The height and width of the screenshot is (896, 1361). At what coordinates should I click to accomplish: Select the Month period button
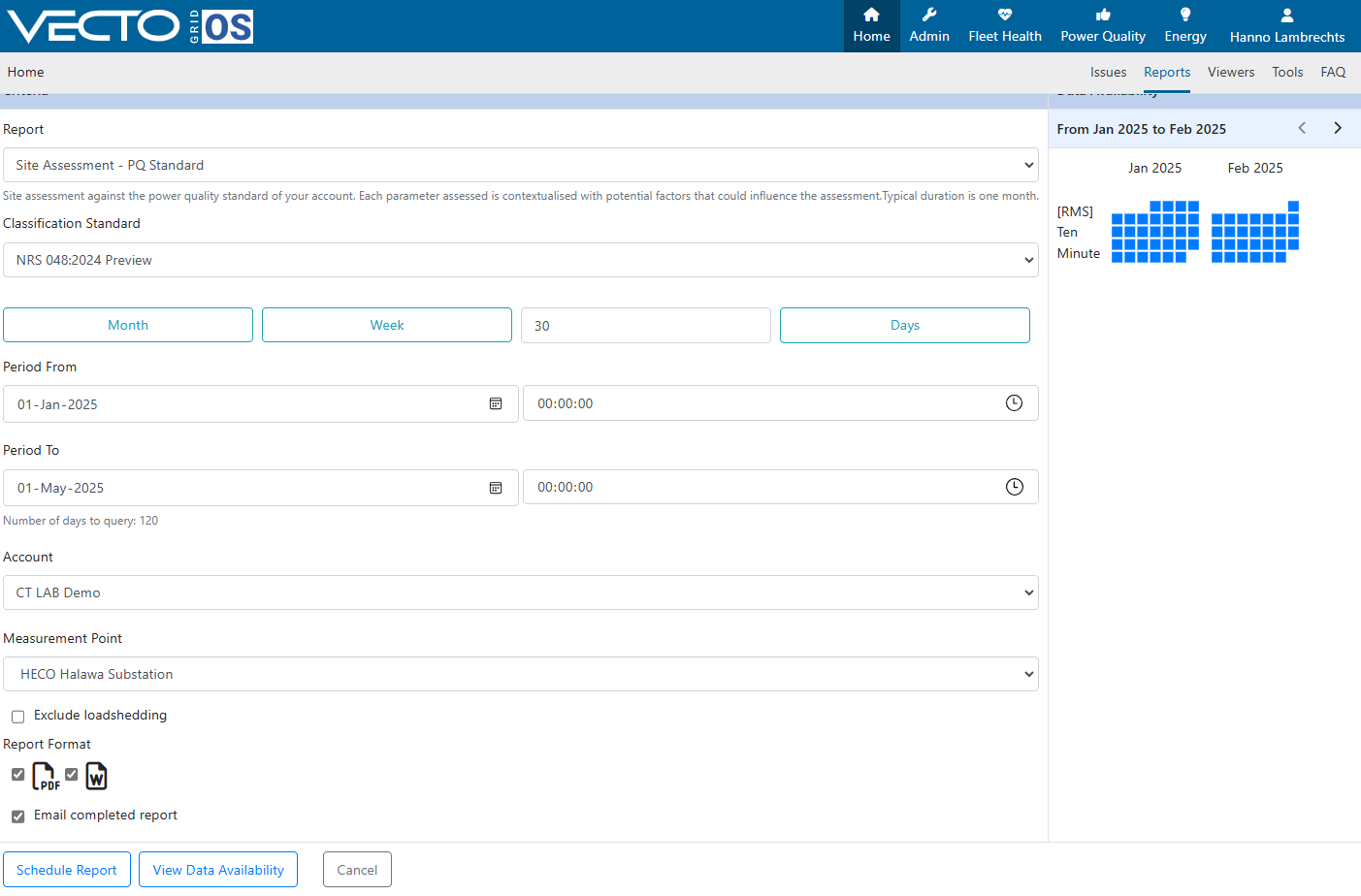point(128,325)
